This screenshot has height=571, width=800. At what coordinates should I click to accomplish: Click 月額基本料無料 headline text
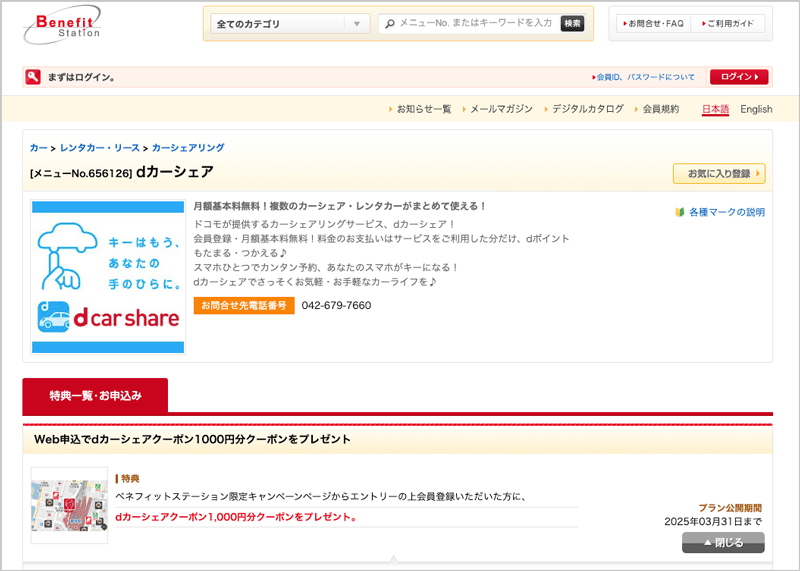point(340,206)
